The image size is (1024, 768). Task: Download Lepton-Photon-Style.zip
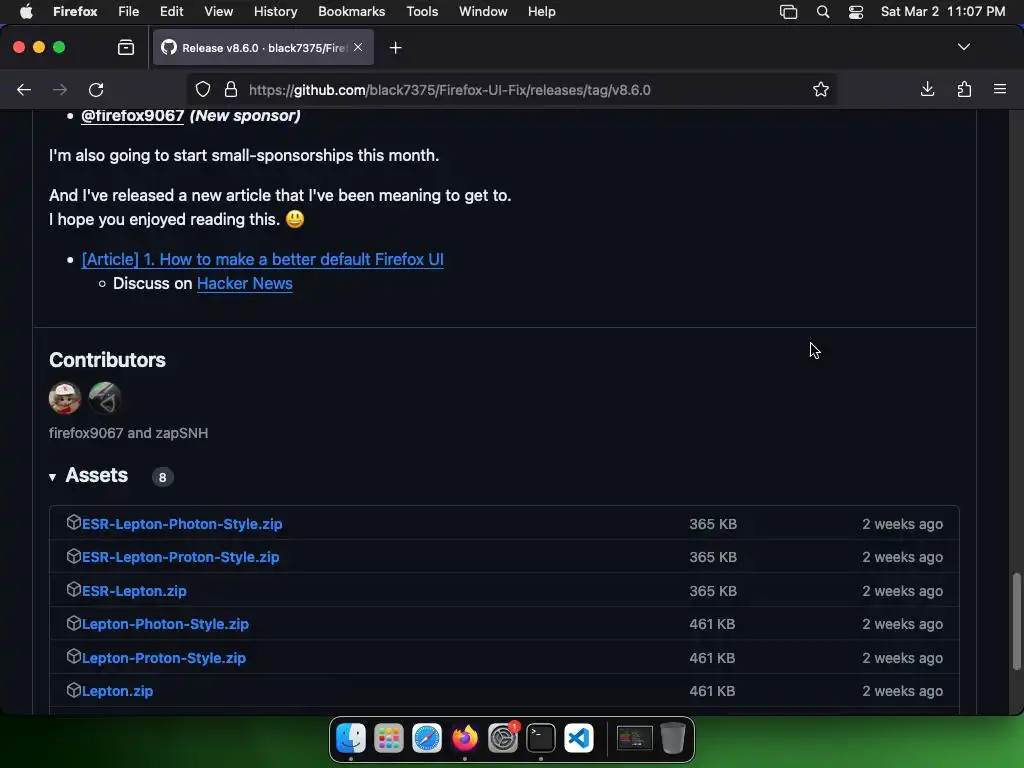point(165,624)
